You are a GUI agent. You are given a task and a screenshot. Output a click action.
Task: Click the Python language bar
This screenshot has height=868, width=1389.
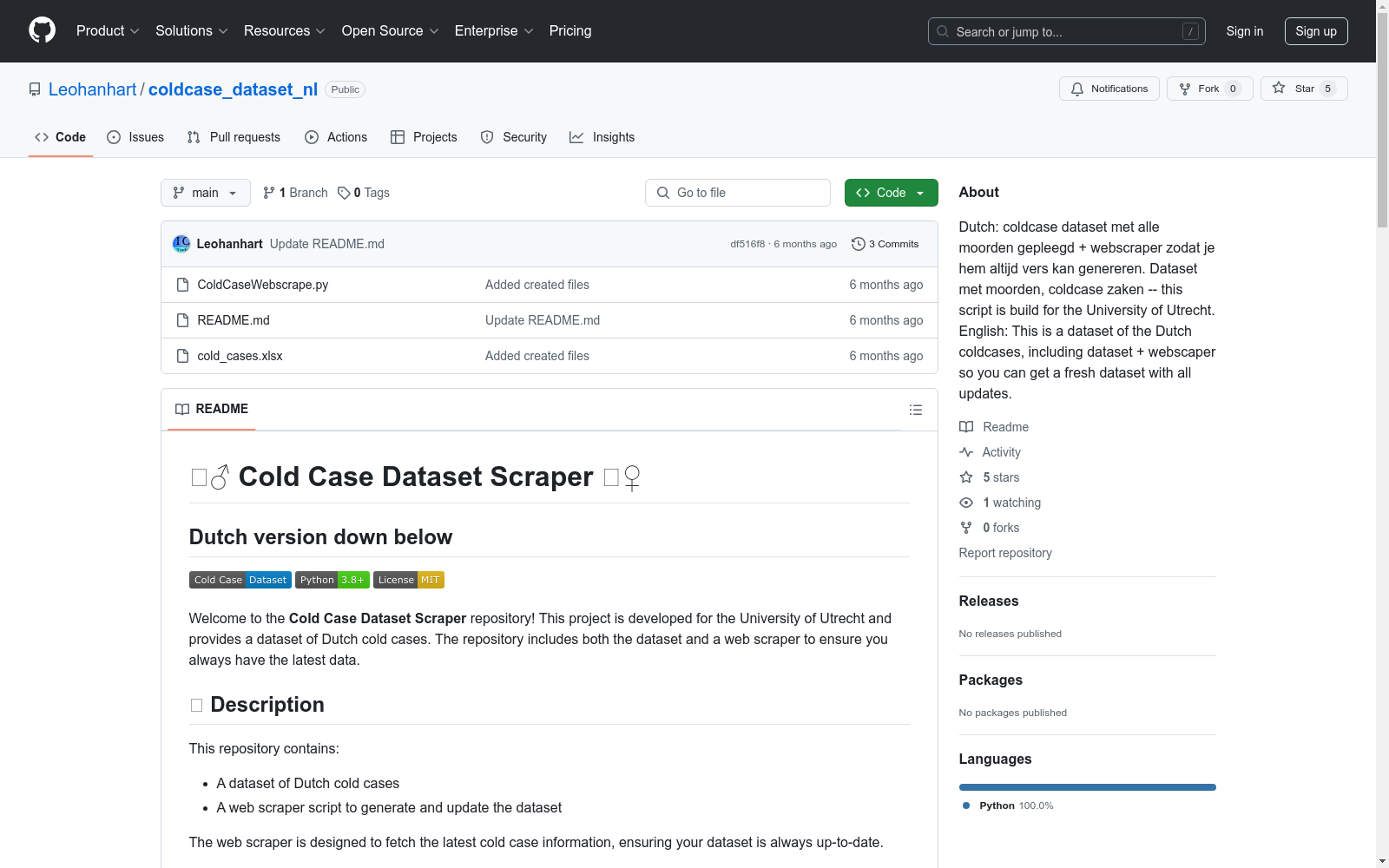pos(1088,787)
